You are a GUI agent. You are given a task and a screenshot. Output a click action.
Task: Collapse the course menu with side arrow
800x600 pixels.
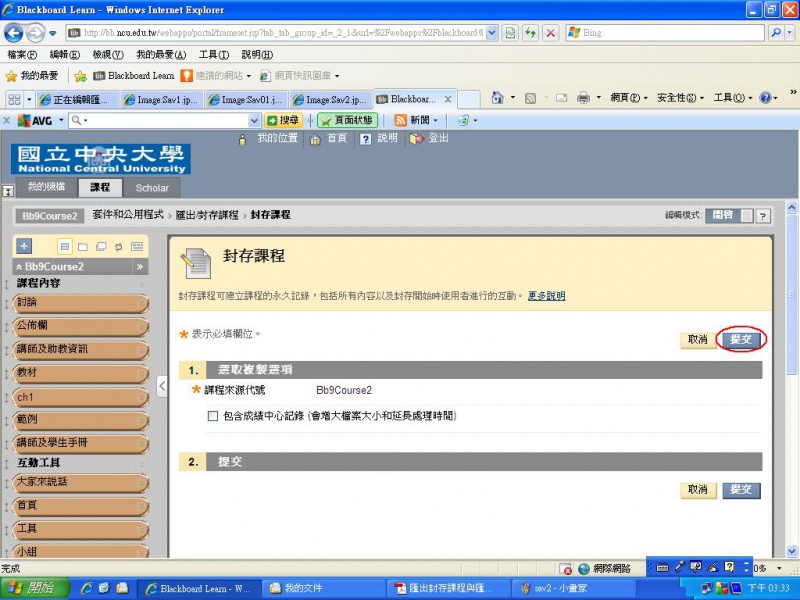[162, 385]
